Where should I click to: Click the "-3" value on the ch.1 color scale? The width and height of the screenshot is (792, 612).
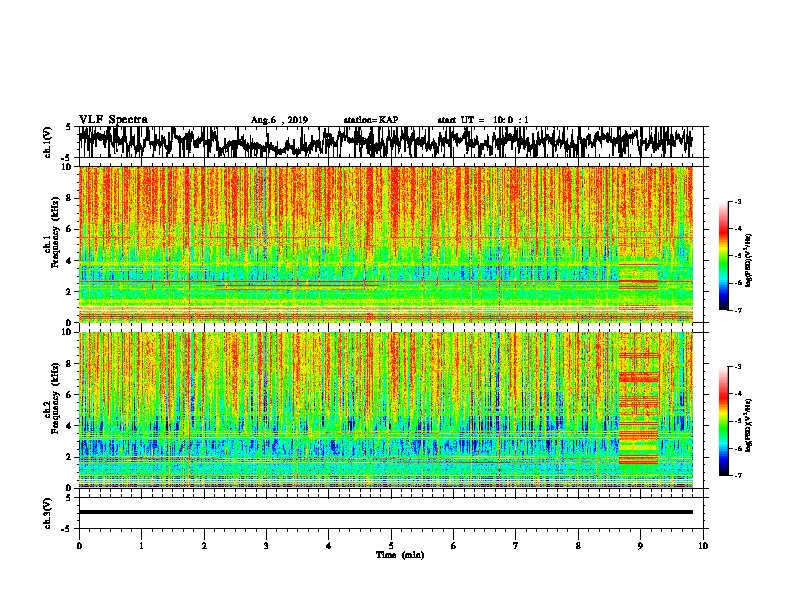(737, 202)
